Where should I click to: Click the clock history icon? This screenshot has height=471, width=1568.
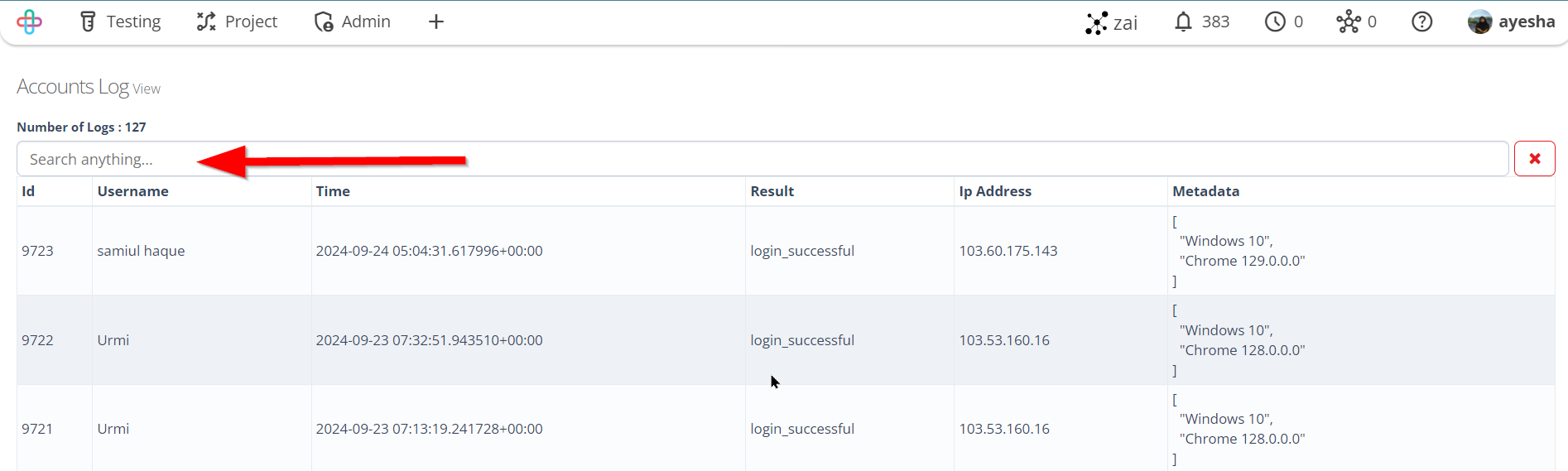pyautogui.click(x=1284, y=22)
